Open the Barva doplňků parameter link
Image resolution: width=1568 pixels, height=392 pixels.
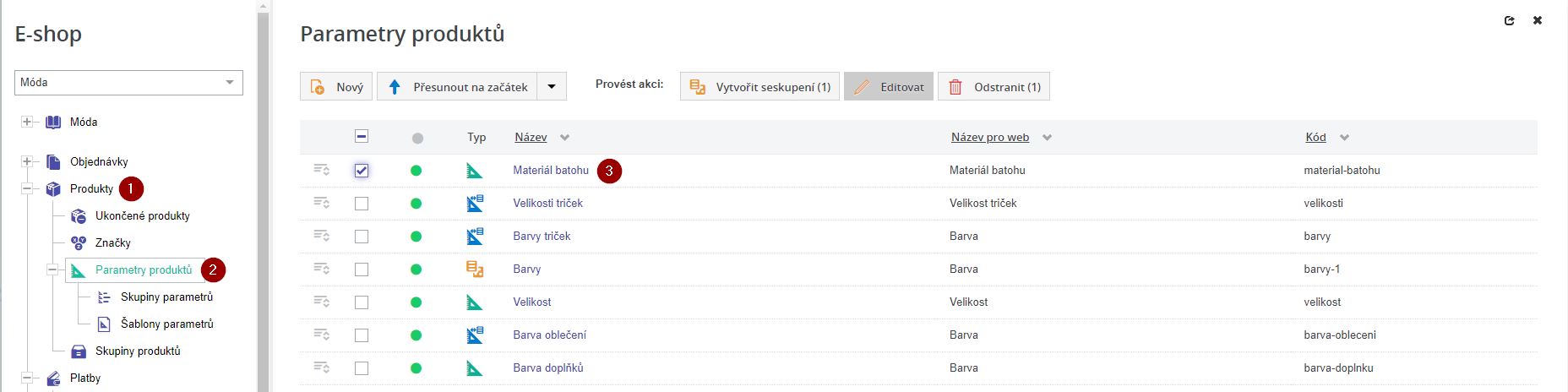[547, 368]
